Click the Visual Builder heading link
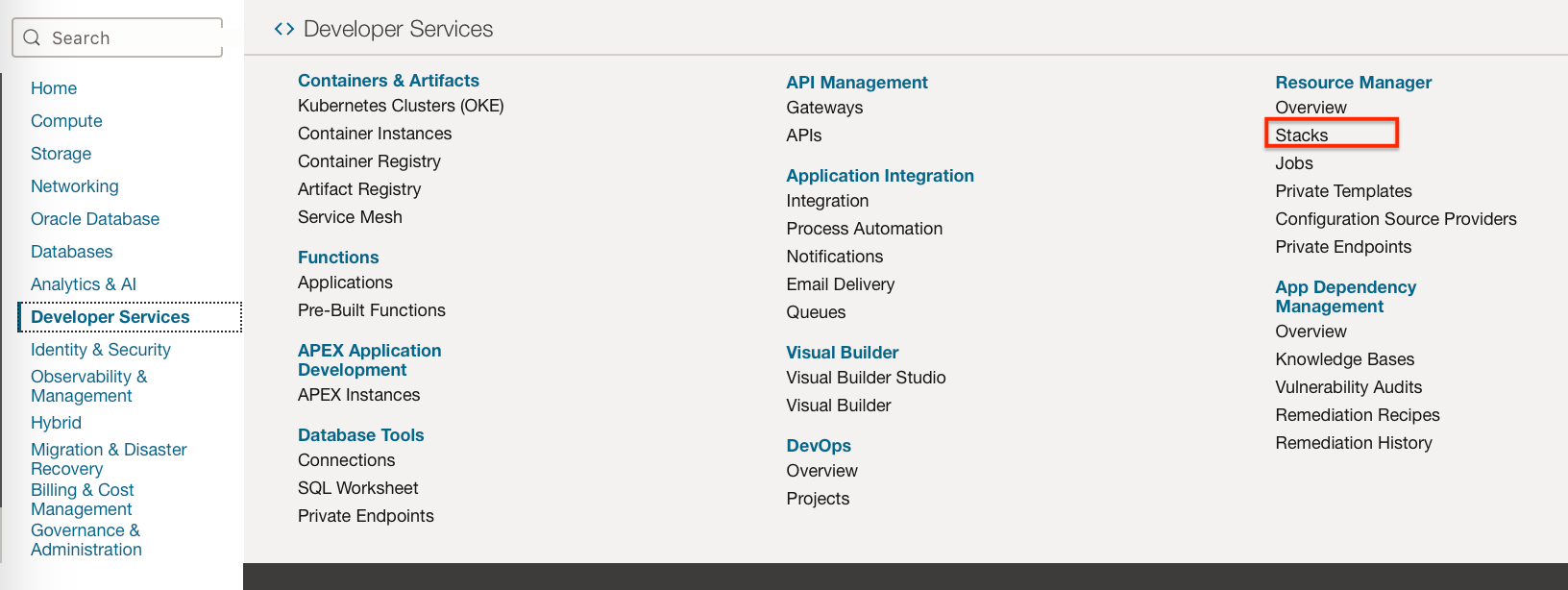The image size is (1568, 590). [843, 353]
